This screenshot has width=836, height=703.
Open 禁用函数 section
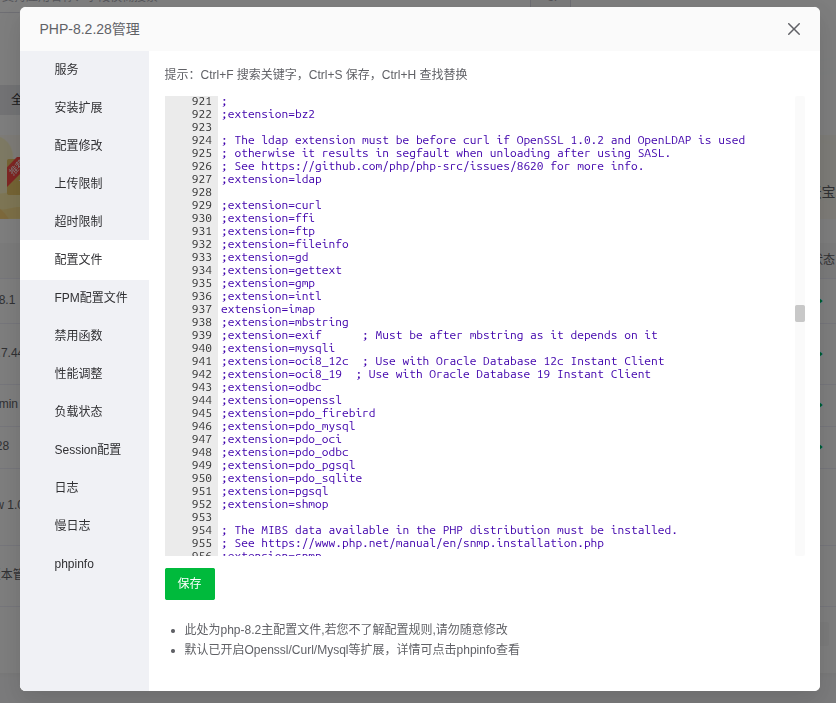click(x=78, y=335)
